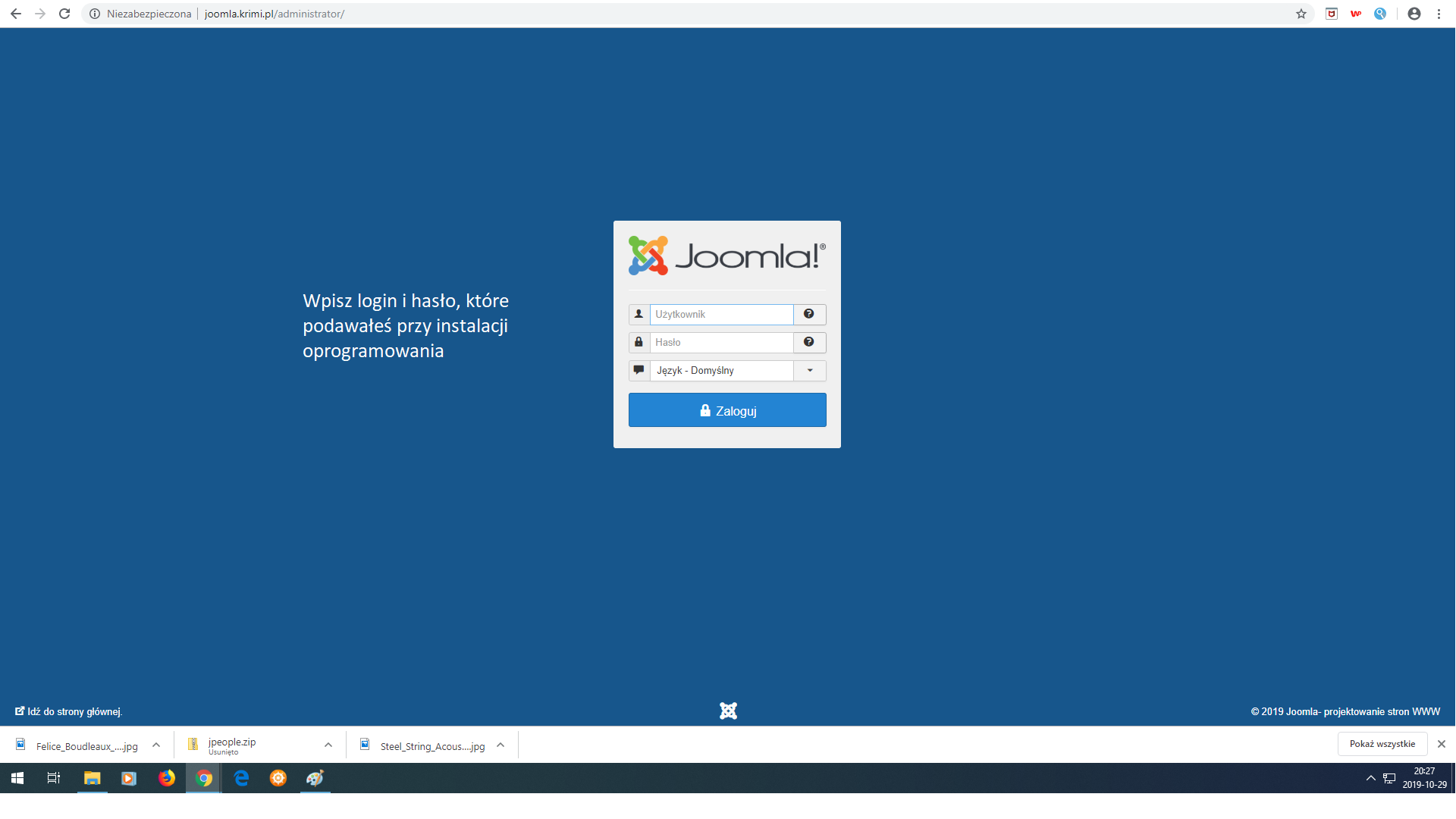Image resolution: width=1456 pixels, height=819 pixels.
Task: Reload the page using the refresh icon
Action: click(x=64, y=14)
